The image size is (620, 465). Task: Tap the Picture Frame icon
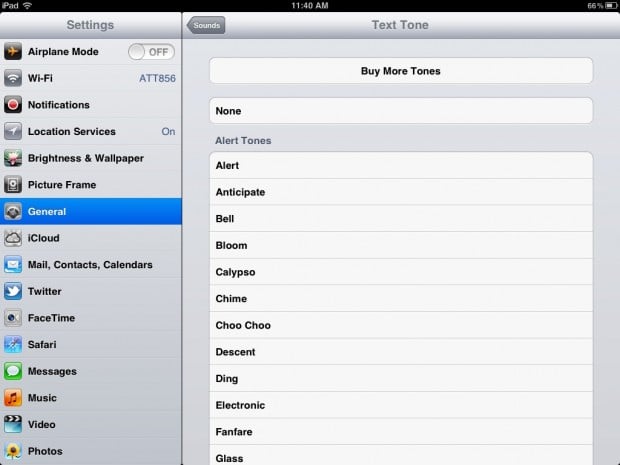(13, 185)
